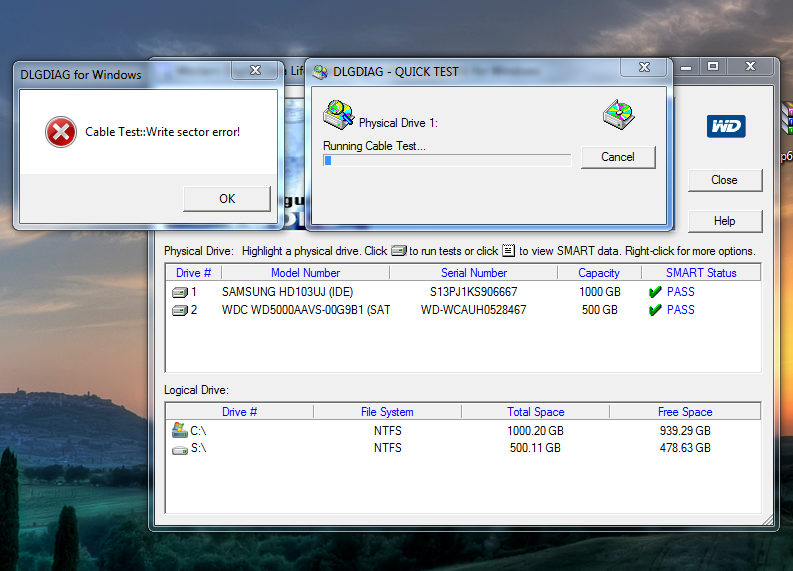Image resolution: width=793 pixels, height=571 pixels.
Task: Click the green SMART PASS checkmark for drive 1
Action: click(654, 292)
